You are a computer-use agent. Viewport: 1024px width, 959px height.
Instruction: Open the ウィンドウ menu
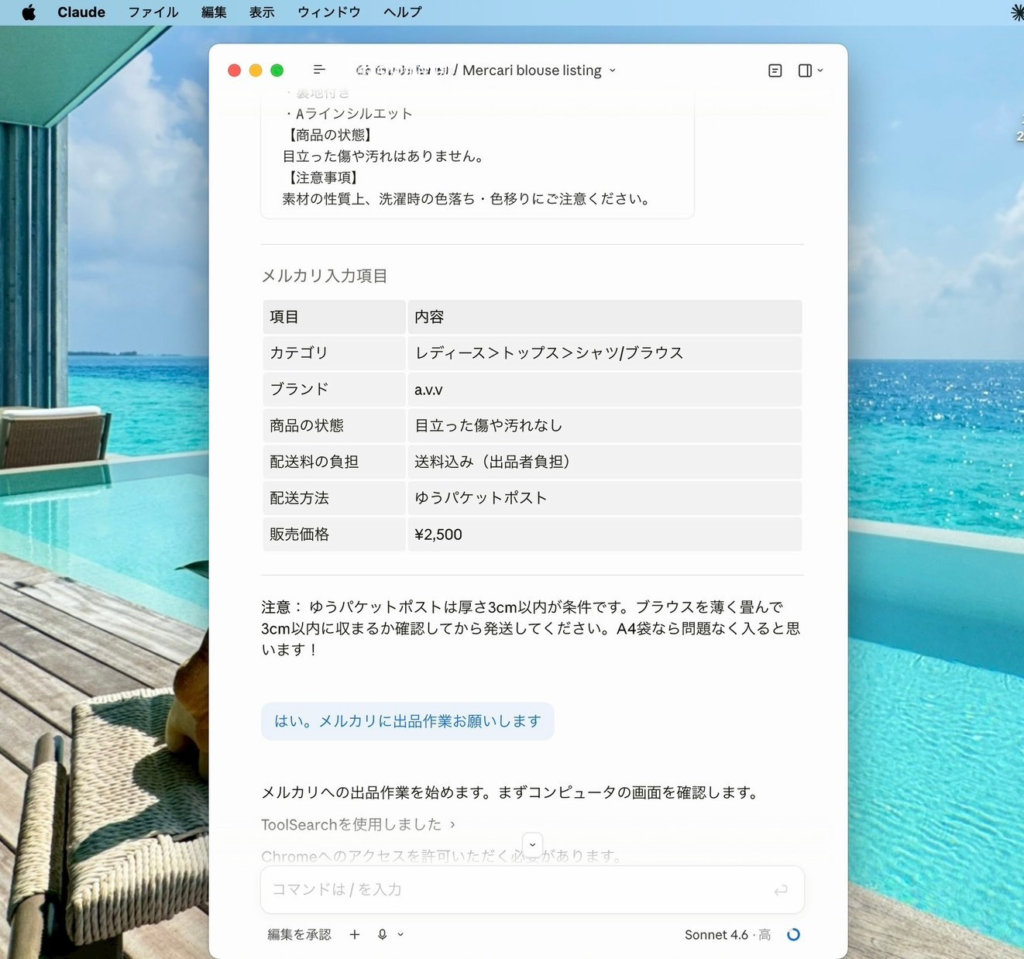tap(328, 12)
